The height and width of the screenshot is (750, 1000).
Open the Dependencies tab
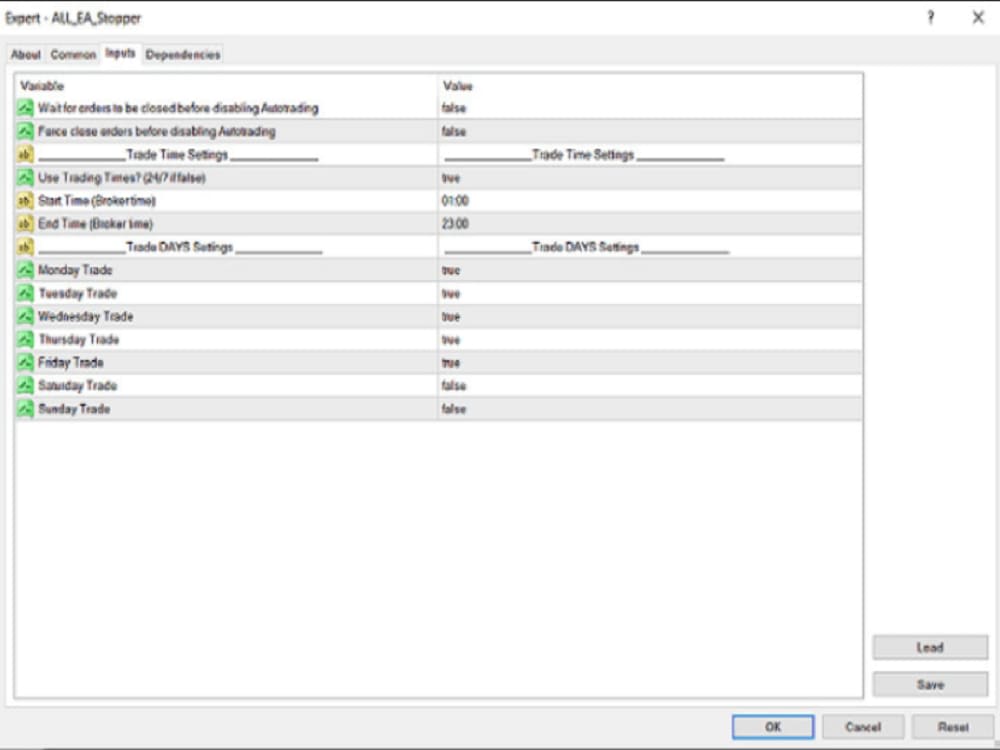click(182, 54)
